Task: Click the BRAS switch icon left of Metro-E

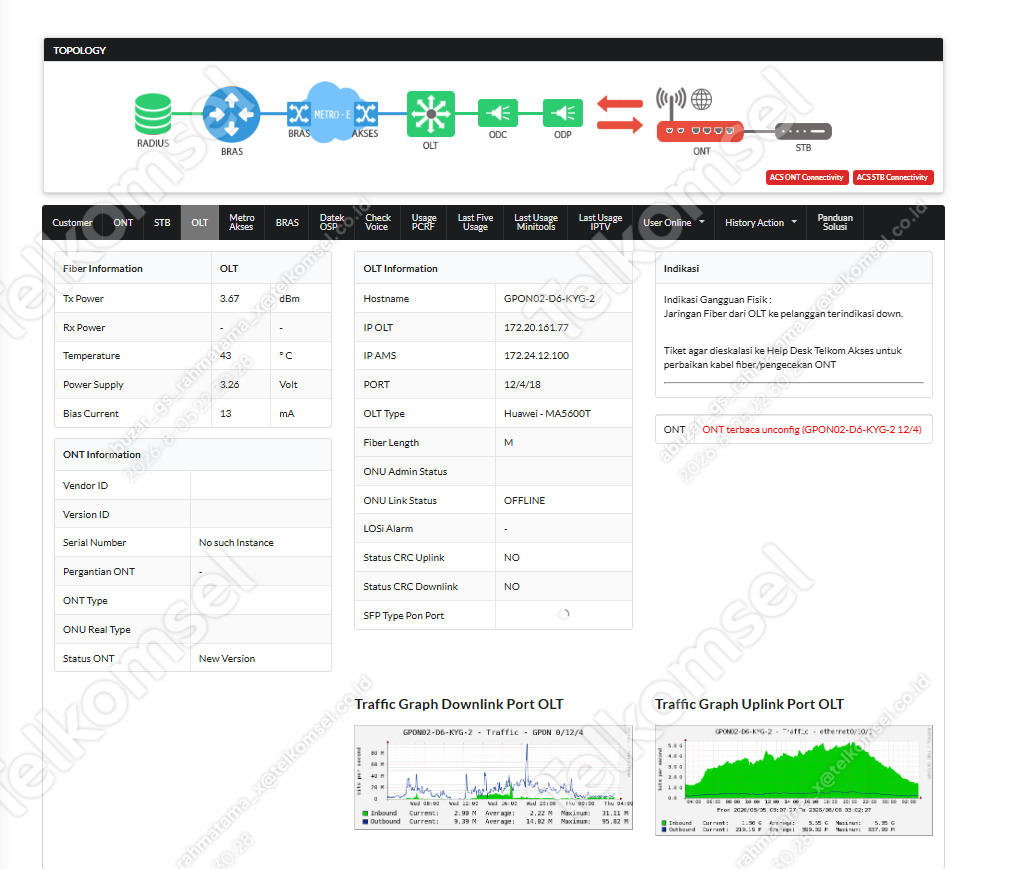Action: (298, 114)
